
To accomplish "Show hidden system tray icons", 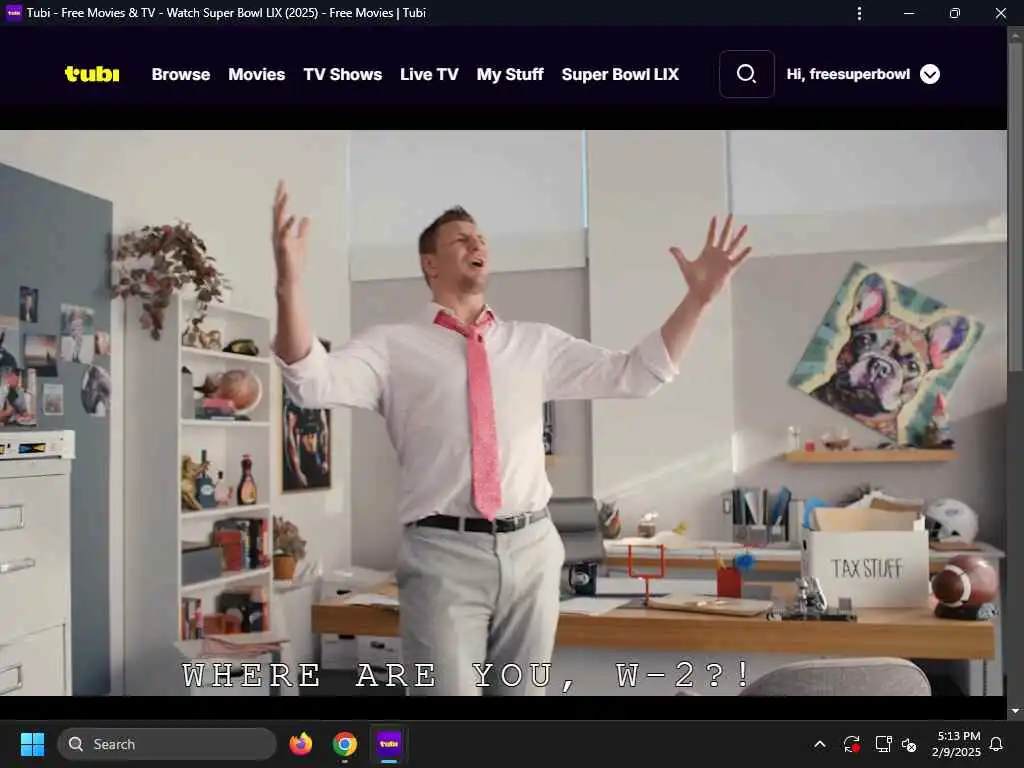I will pyautogui.click(x=820, y=744).
